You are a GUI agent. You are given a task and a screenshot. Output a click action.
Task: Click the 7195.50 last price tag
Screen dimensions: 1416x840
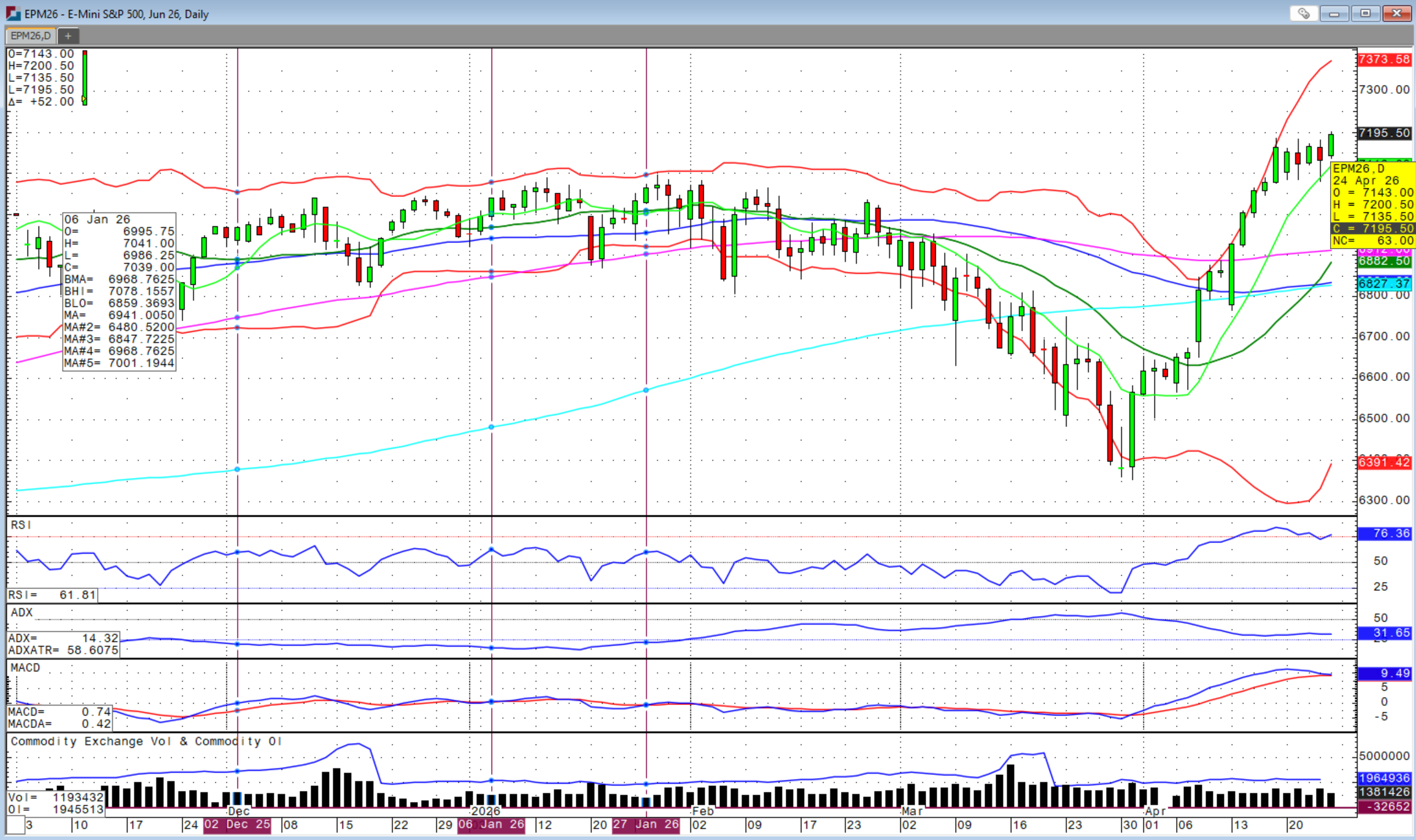point(1384,133)
